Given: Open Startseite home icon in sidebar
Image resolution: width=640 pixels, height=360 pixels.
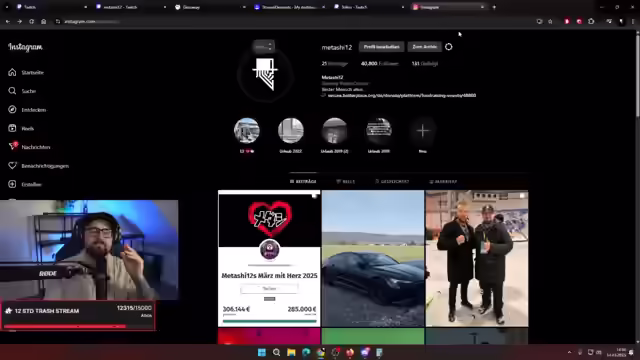Looking at the screenshot, I should 12,72.
